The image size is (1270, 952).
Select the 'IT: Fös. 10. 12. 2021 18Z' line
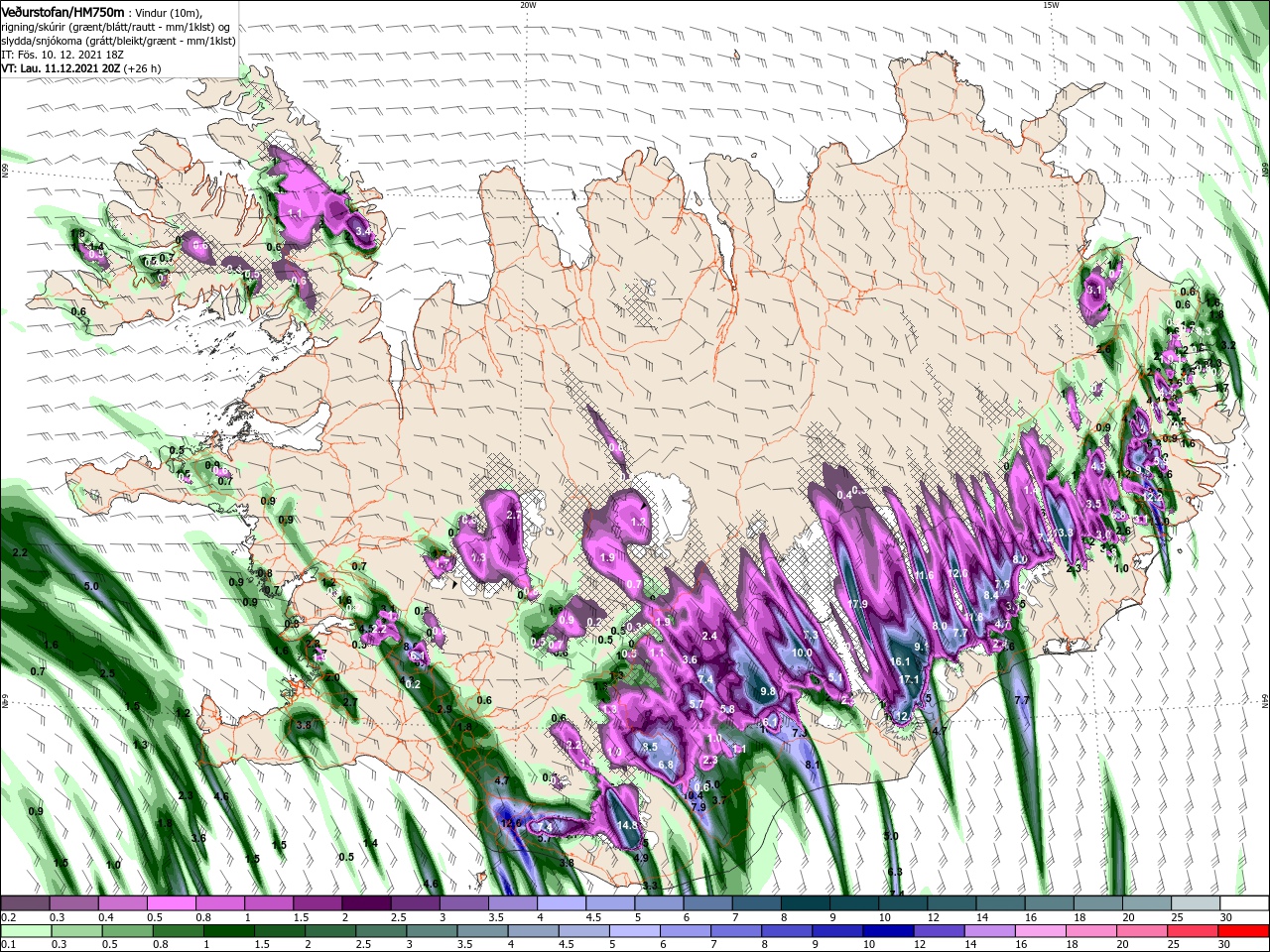[64, 55]
